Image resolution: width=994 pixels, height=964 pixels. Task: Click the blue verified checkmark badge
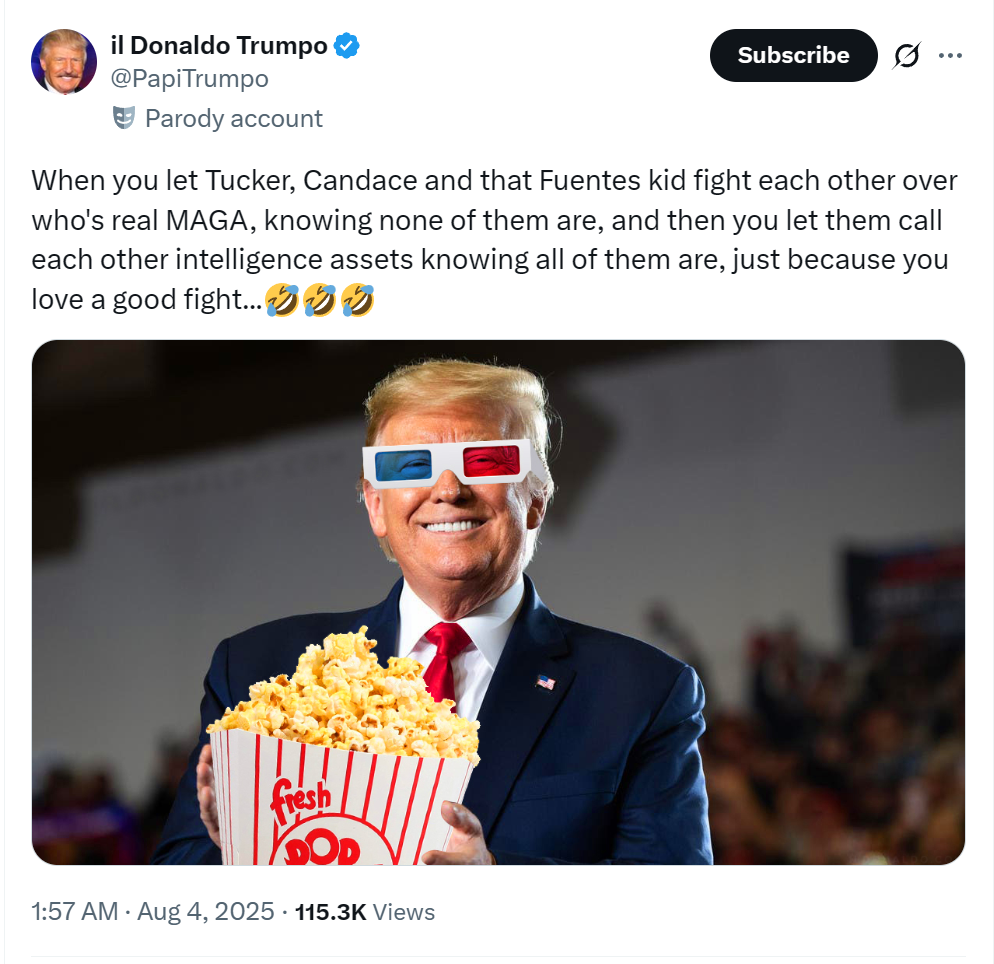(346, 46)
